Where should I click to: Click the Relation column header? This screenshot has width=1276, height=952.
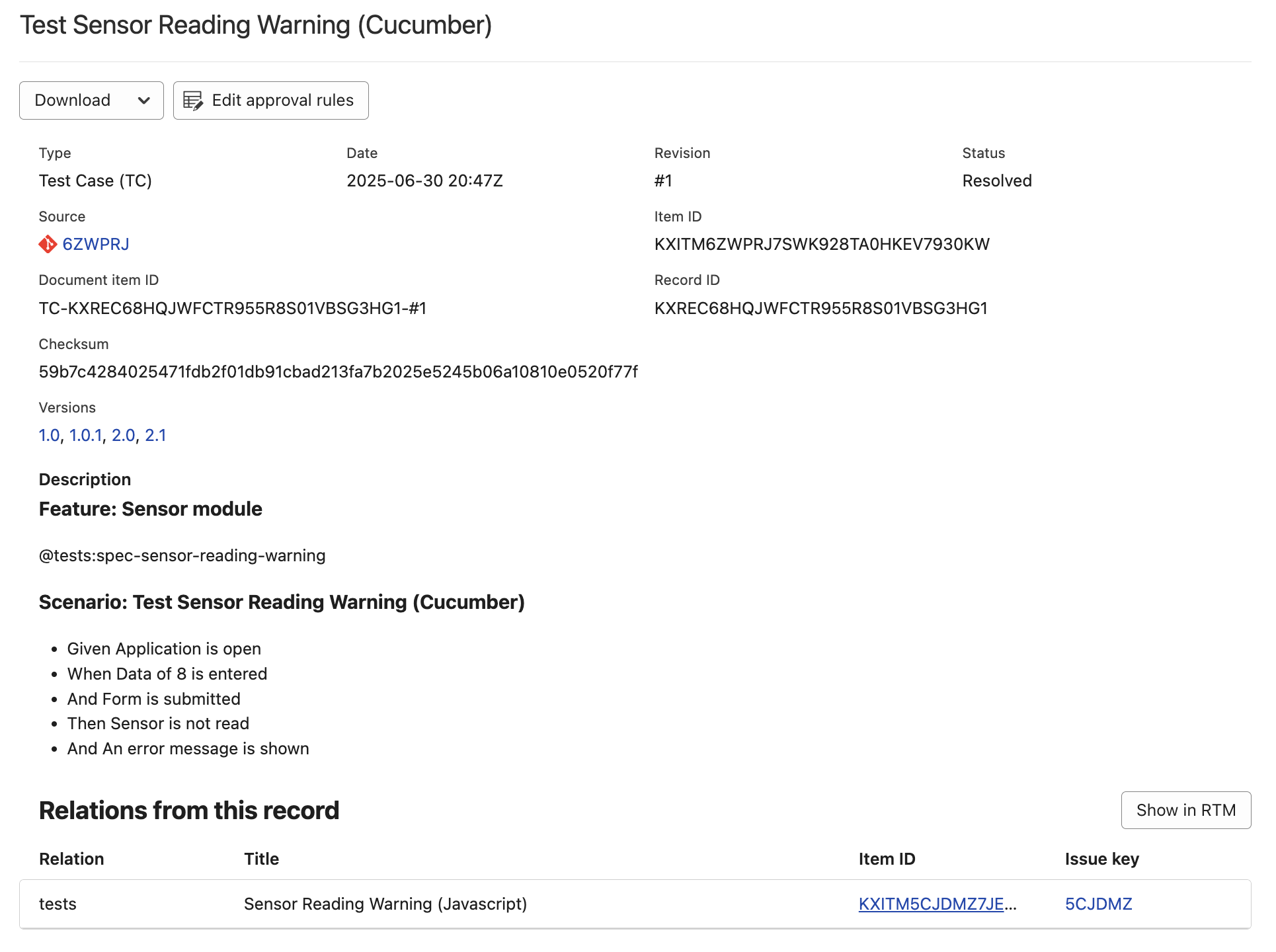pyautogui.click(x=71, y=859)
